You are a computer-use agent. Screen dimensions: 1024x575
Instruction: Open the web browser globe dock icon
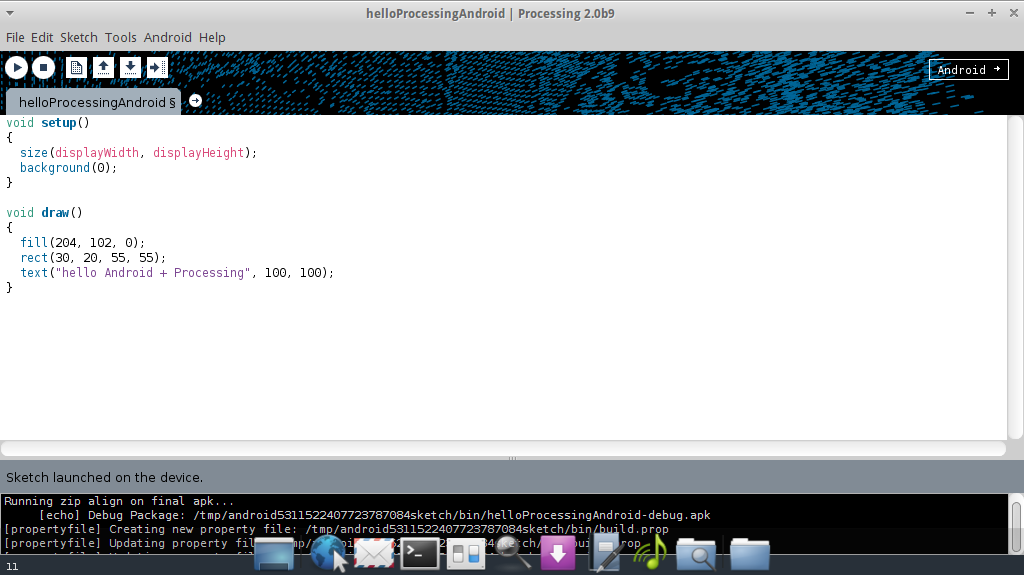tap(328, 553)
